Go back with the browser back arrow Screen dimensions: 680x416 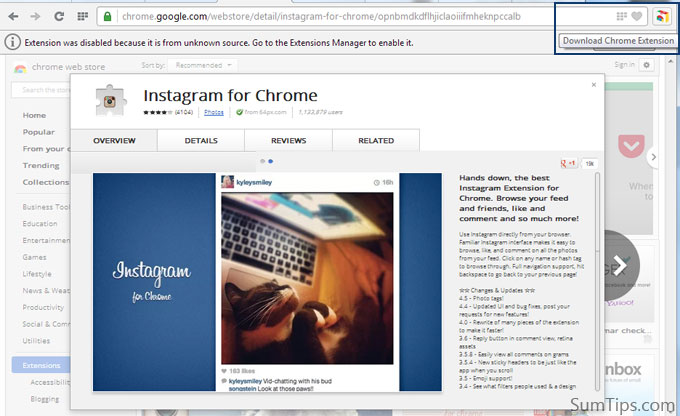coord(13,16)
